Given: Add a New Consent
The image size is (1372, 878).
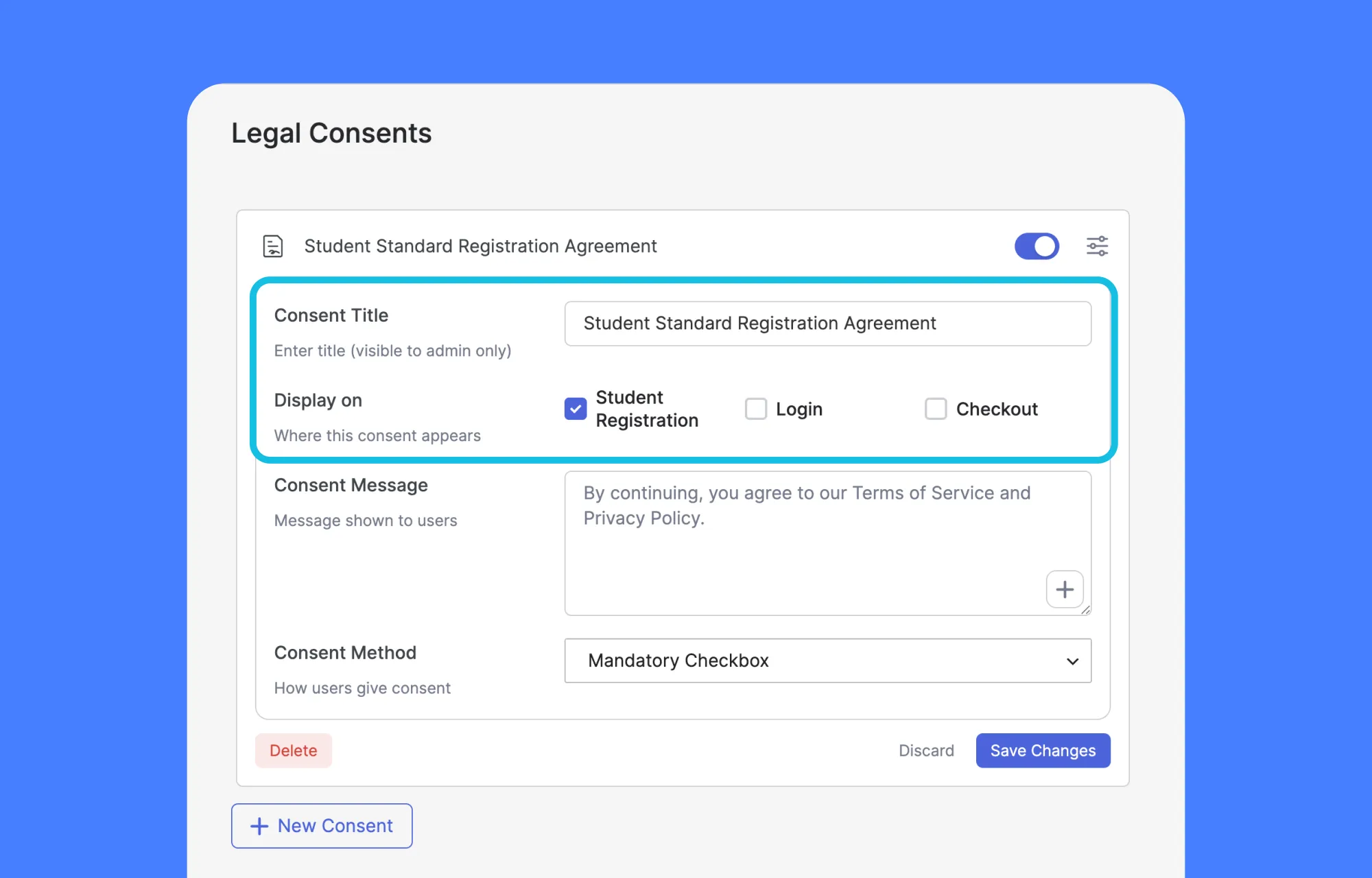Looking at the screenshot, I should pos(322,826).
